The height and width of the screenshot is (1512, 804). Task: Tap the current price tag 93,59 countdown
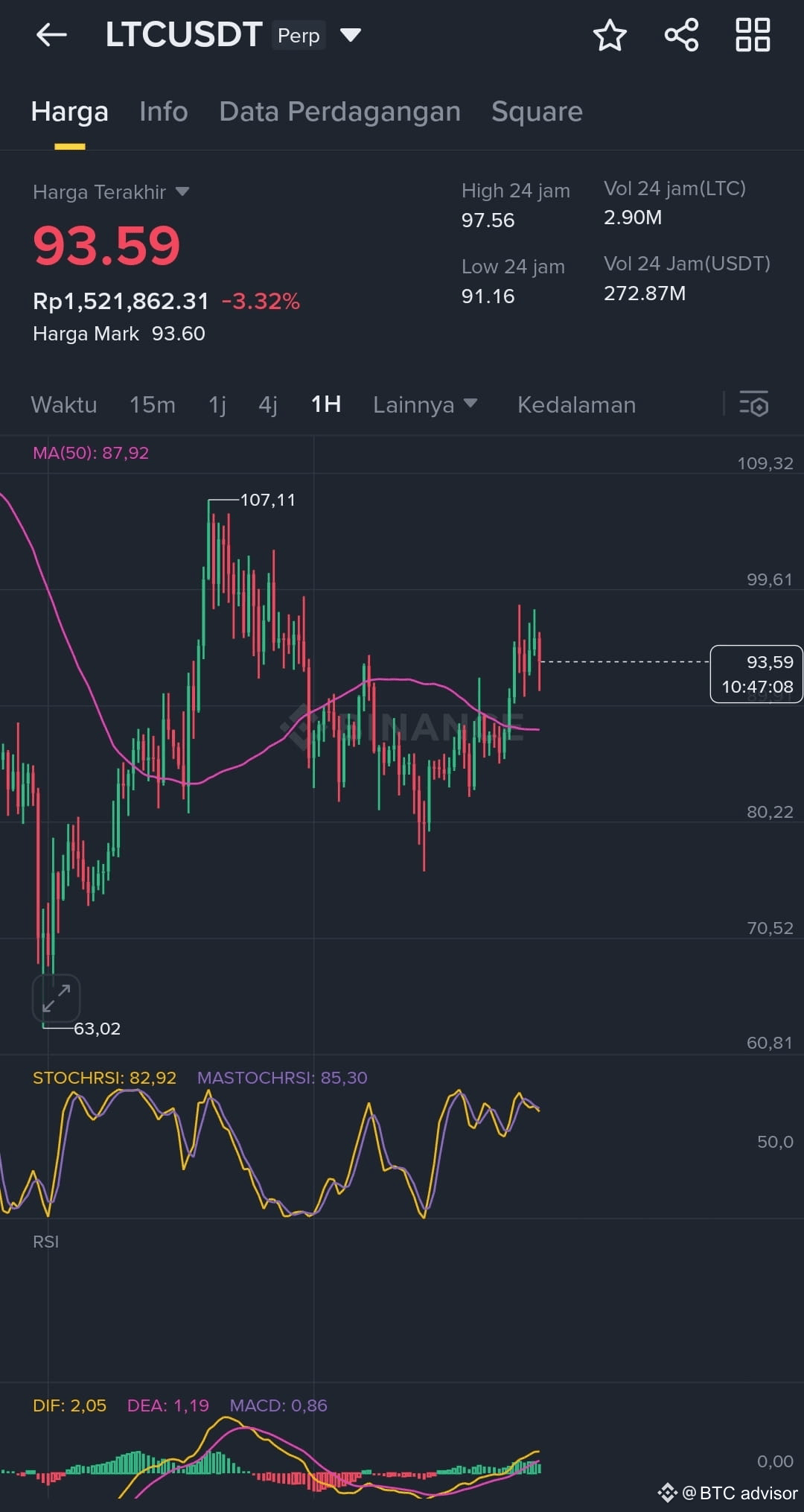pyautogui.click(x=756, y=674)
